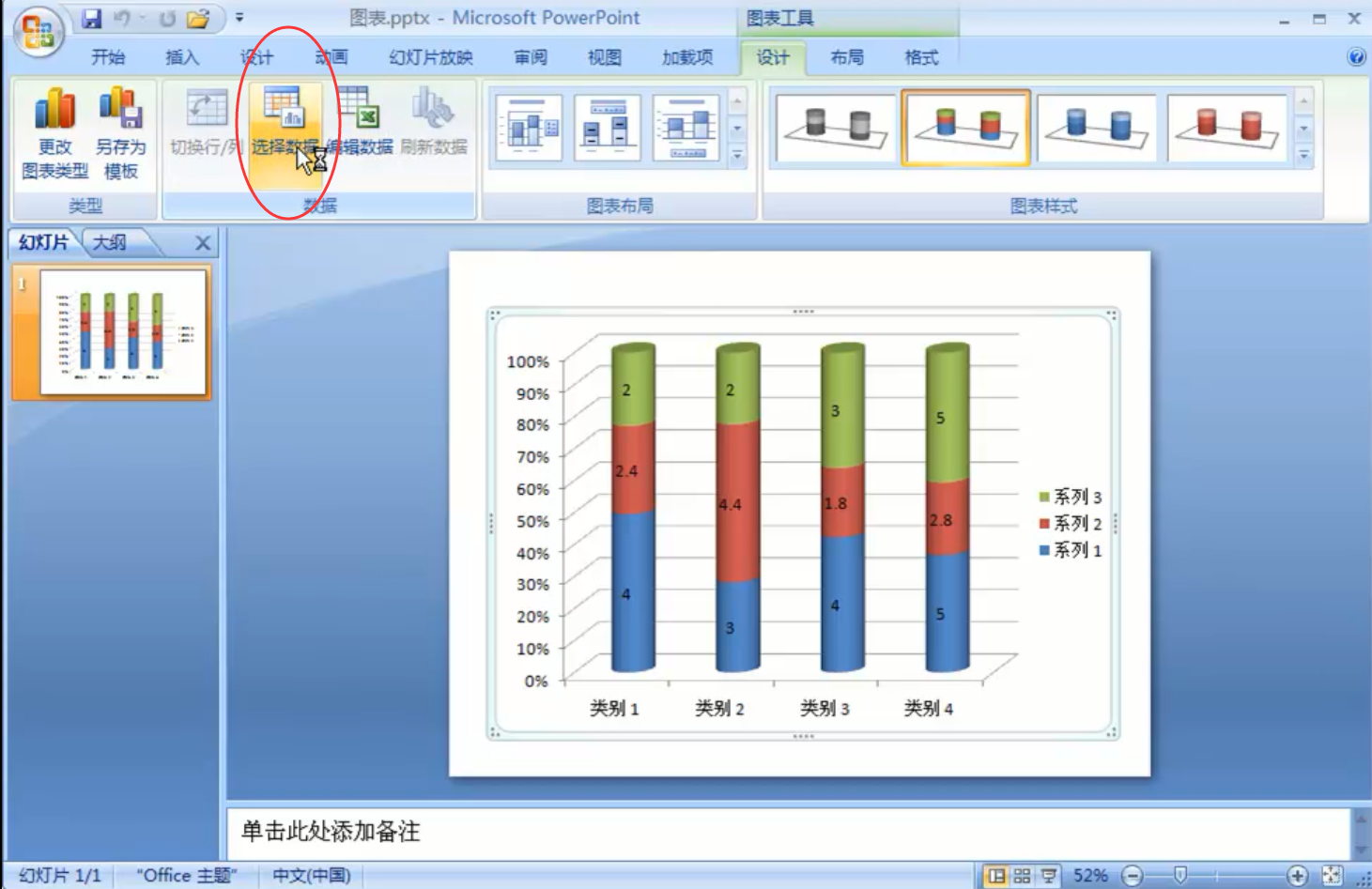Screen dimensions: 1372x889
Task: Click the 类别 4 axis label
Action: (929, 709)
